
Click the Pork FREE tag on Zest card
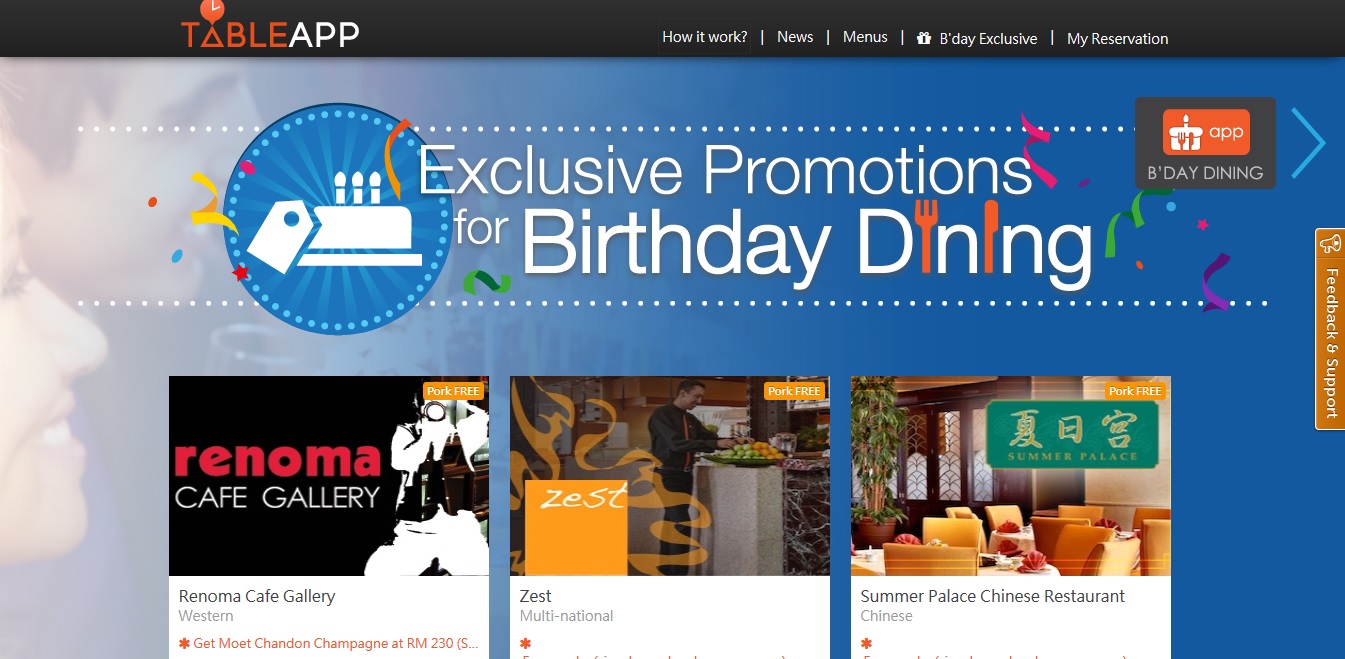tap(795, 391)
